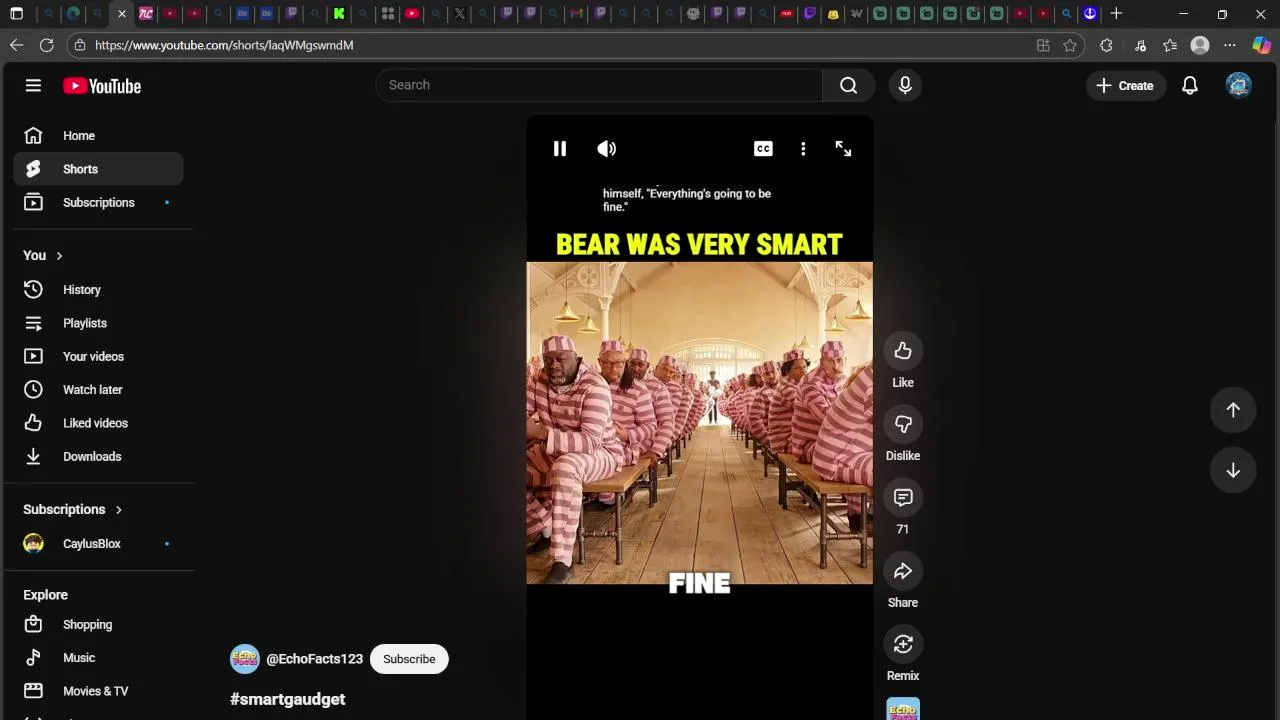Open Downloads in the sidebar
Viewport: 1280px width, 720px height.
click(98, 456)
